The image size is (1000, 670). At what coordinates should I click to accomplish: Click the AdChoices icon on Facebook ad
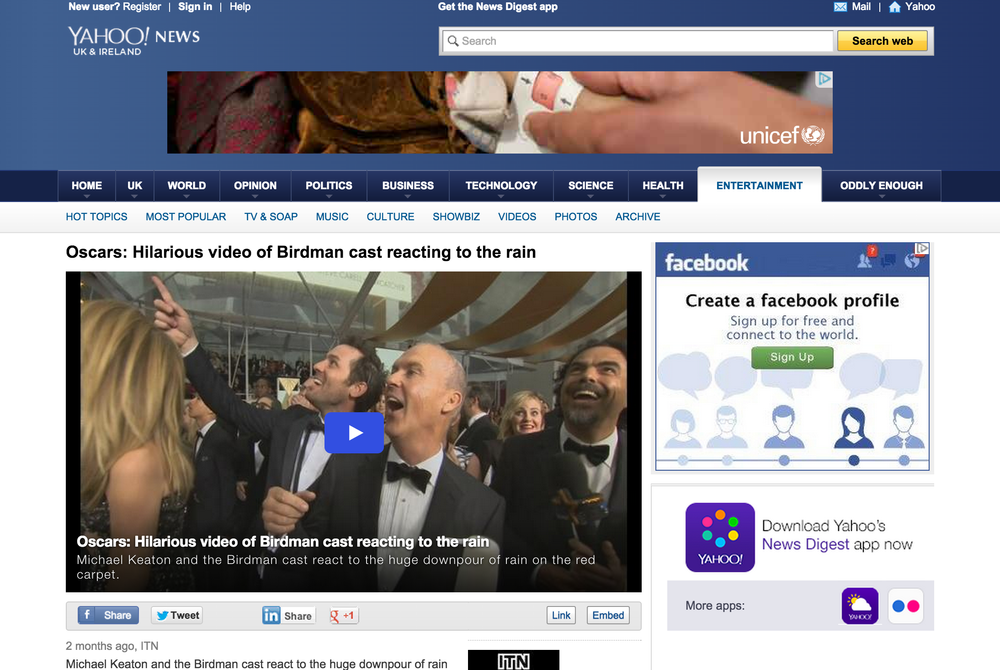point(922,248)
